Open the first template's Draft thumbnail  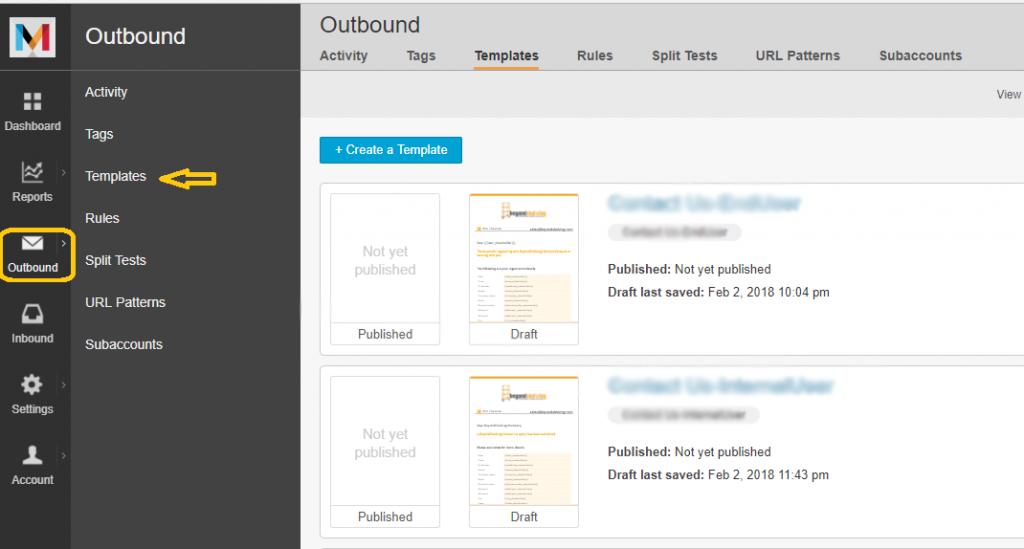pyautogui.click(x=524, y=260)
